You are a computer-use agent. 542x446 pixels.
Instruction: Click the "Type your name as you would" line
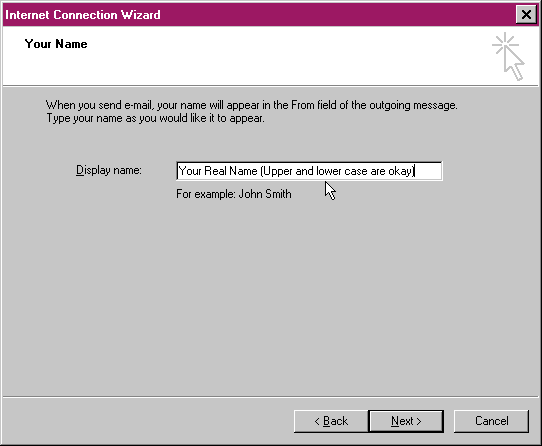point(155,118)
